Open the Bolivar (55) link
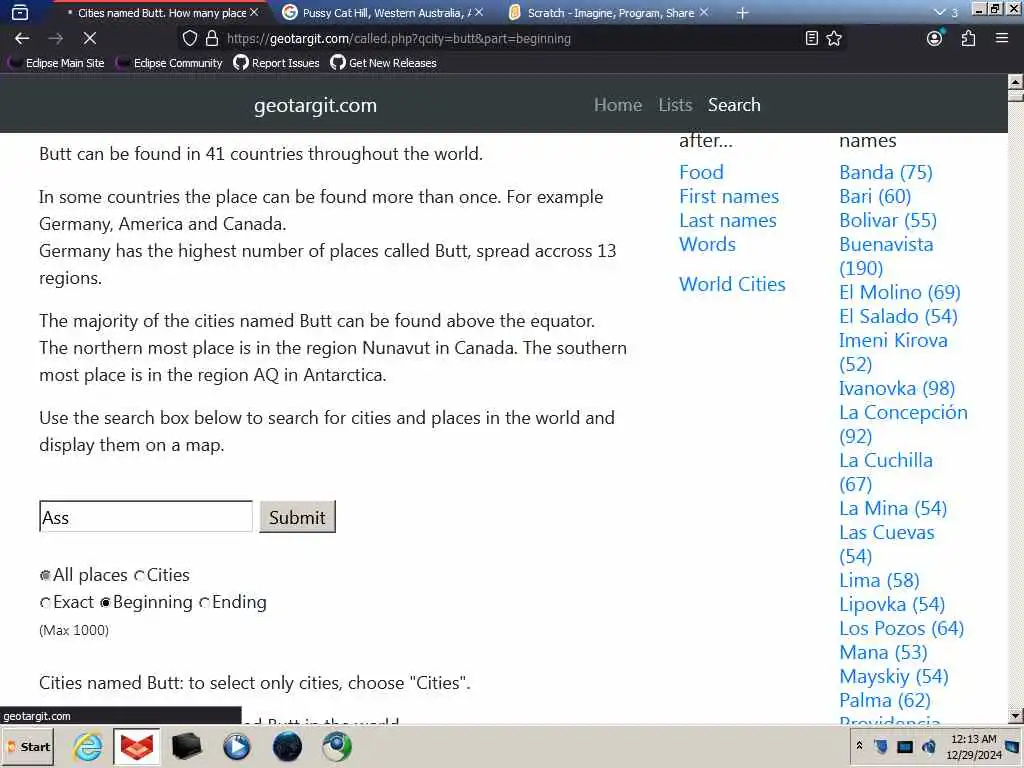 click(888, 220)
